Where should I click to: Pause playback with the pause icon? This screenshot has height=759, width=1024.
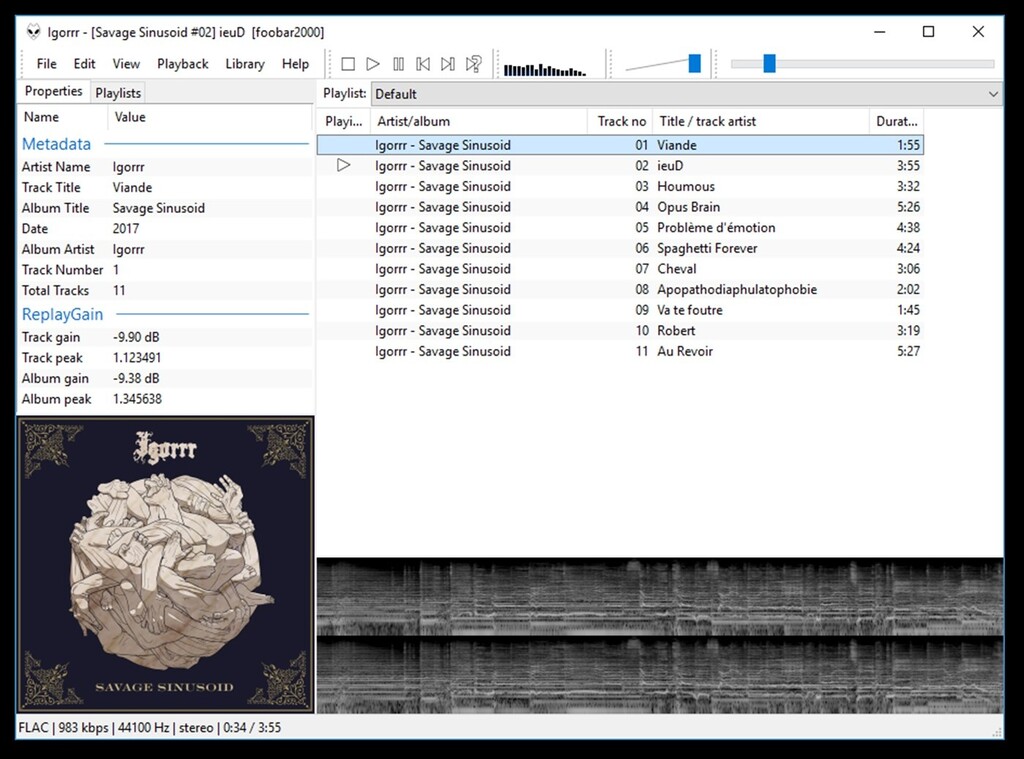click(399, 63)
